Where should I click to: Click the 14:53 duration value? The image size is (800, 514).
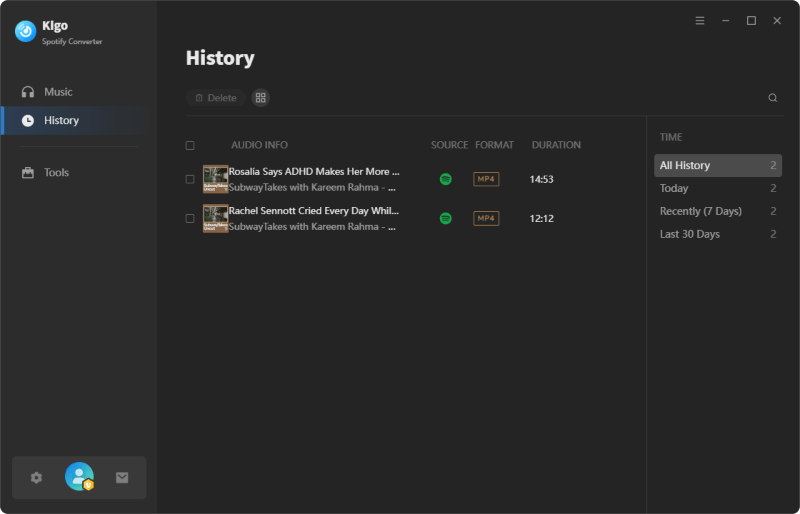click(541, 179)
